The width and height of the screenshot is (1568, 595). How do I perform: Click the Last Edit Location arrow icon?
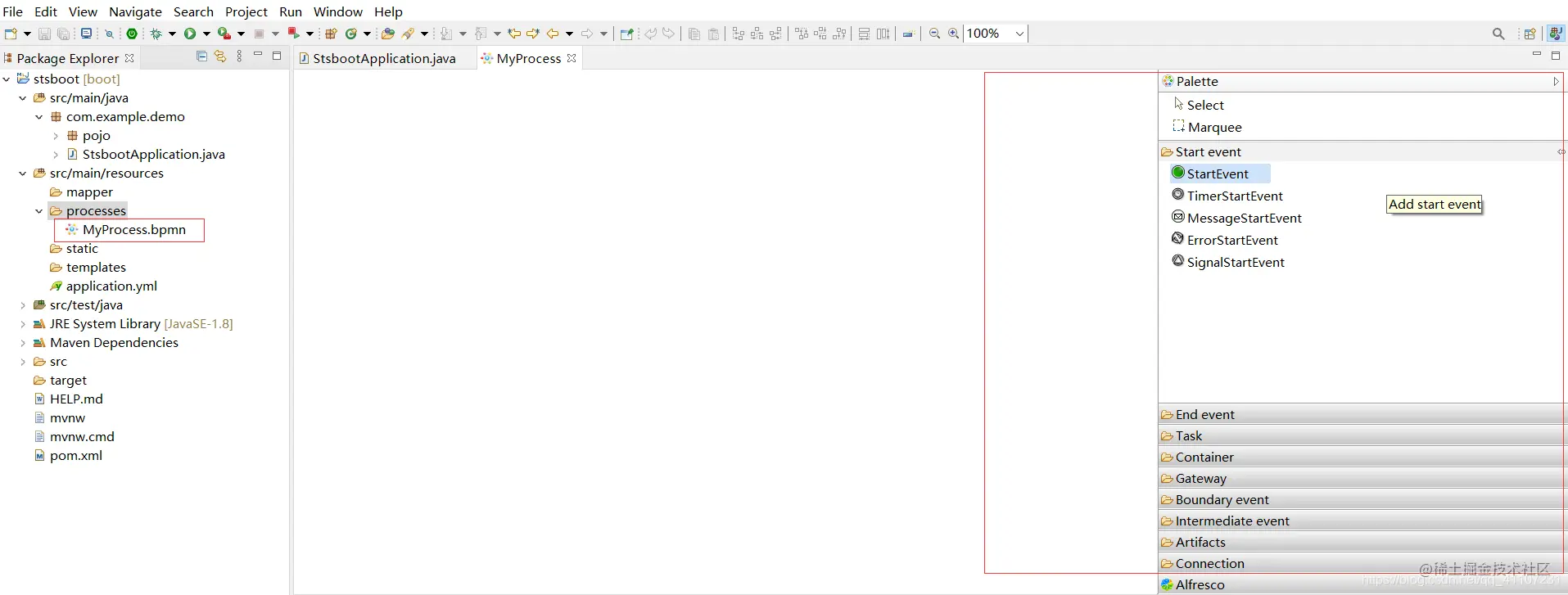coord(513,34)
